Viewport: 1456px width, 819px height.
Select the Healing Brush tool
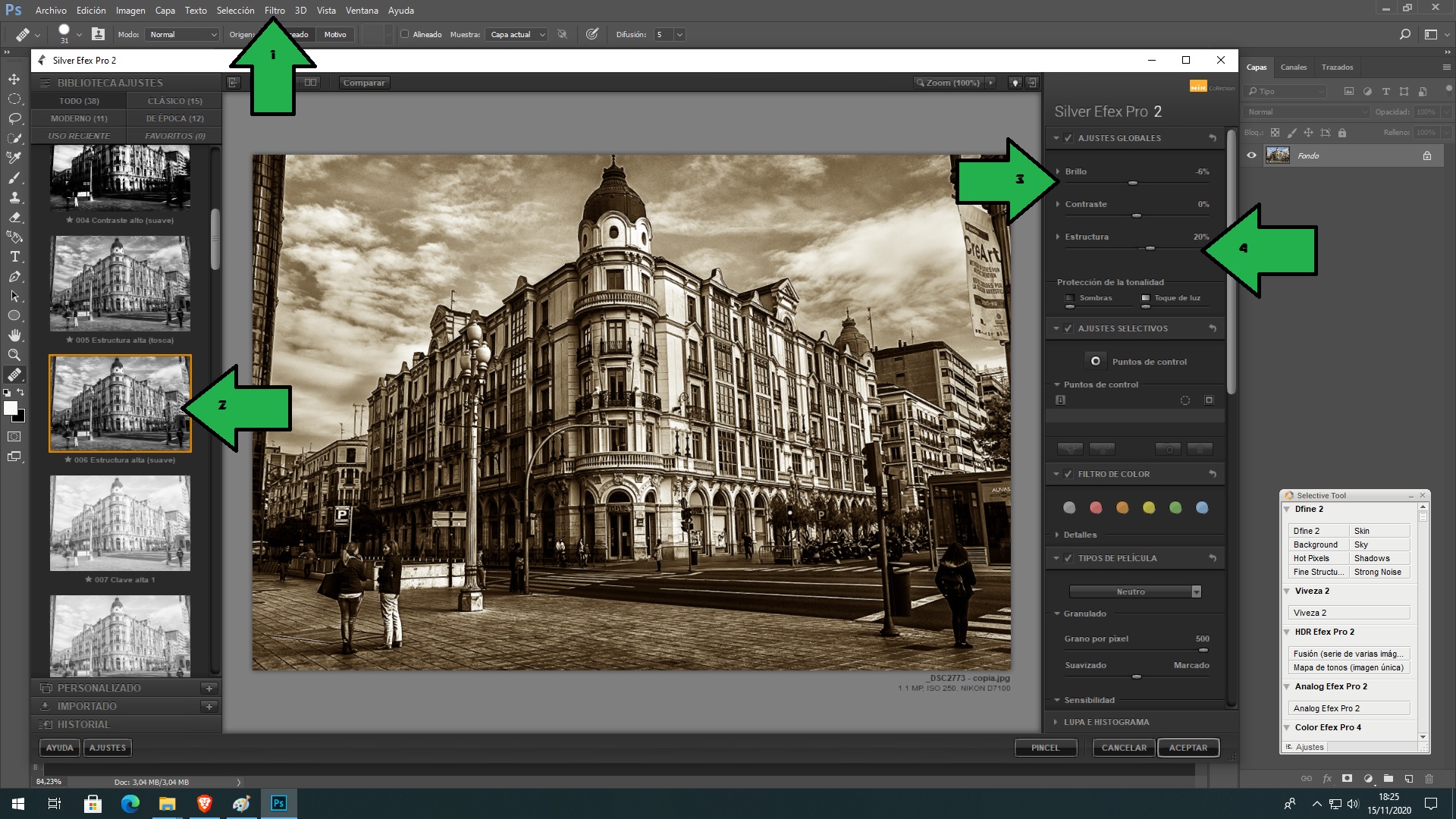coord(14,375)
